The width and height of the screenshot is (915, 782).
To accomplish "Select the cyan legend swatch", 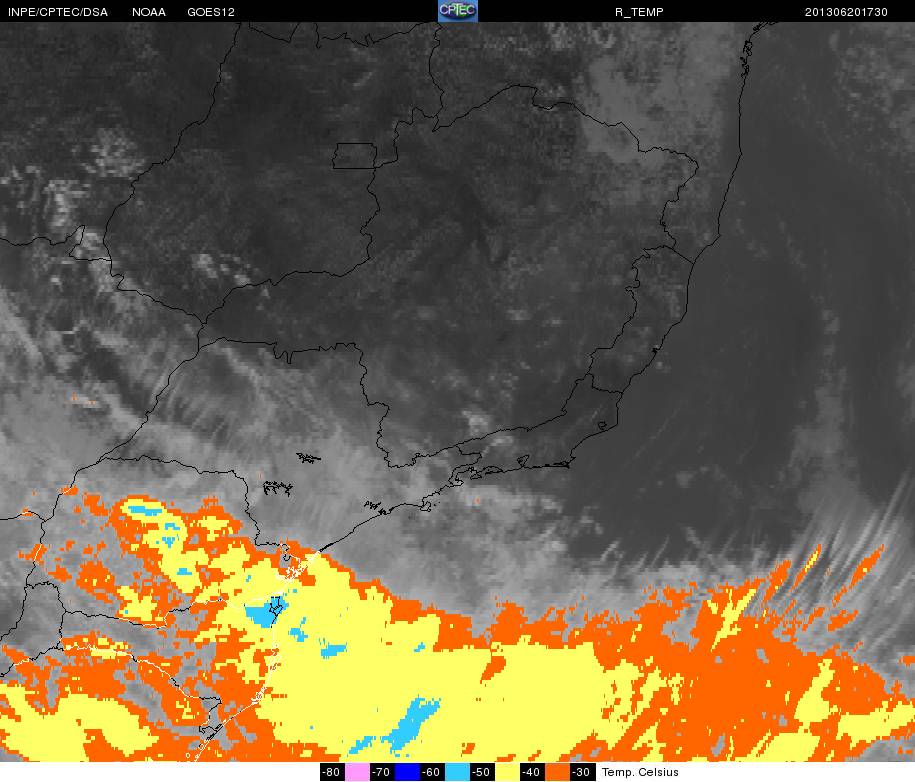I will pos(457,772).
